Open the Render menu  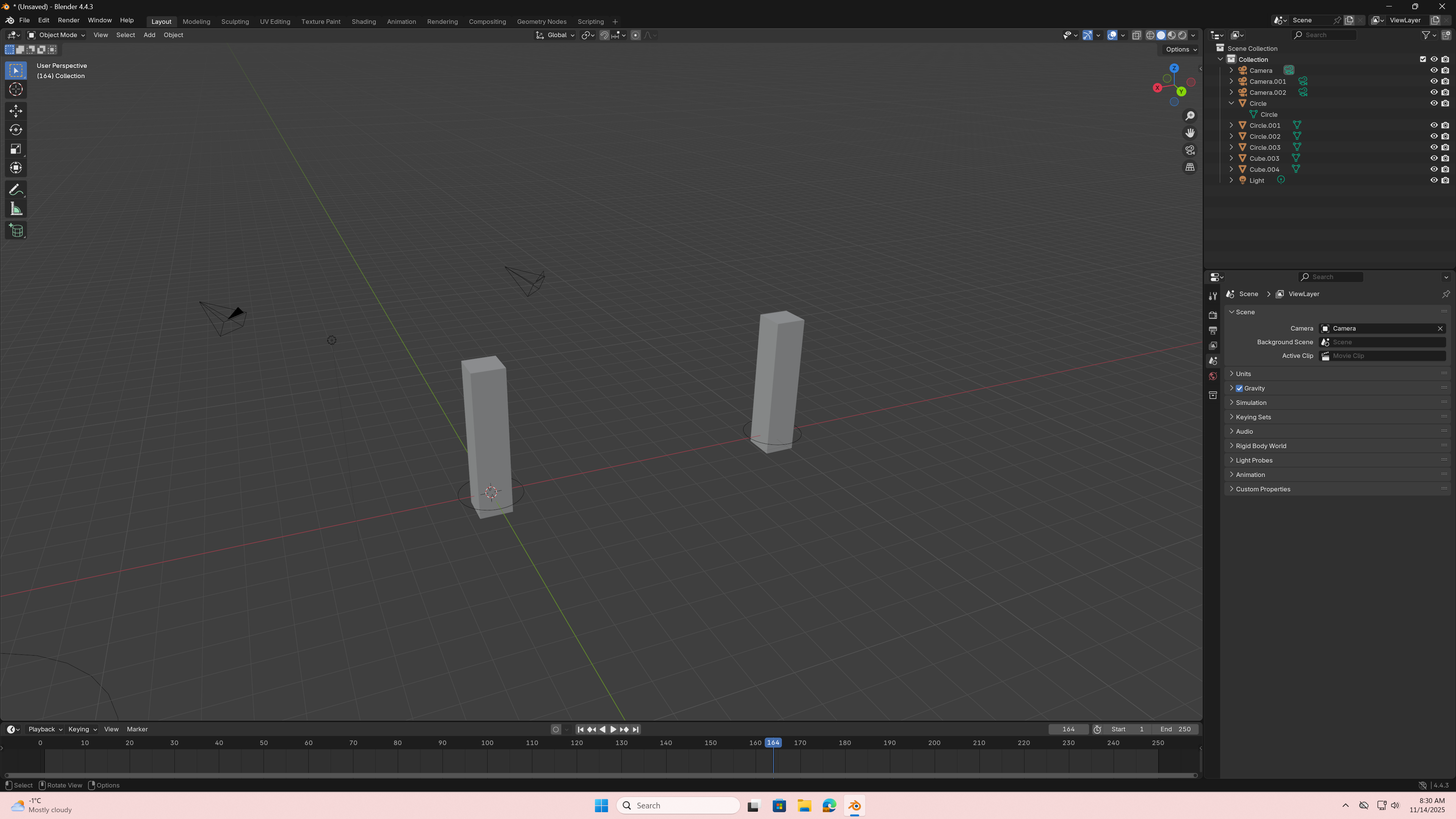click(68, 20)
